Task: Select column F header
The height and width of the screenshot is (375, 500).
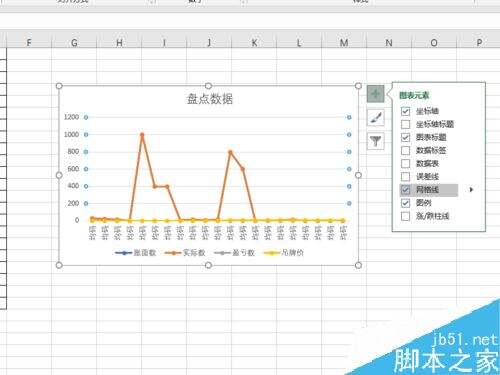Action: pyautogui.click(x=29, y=43)
